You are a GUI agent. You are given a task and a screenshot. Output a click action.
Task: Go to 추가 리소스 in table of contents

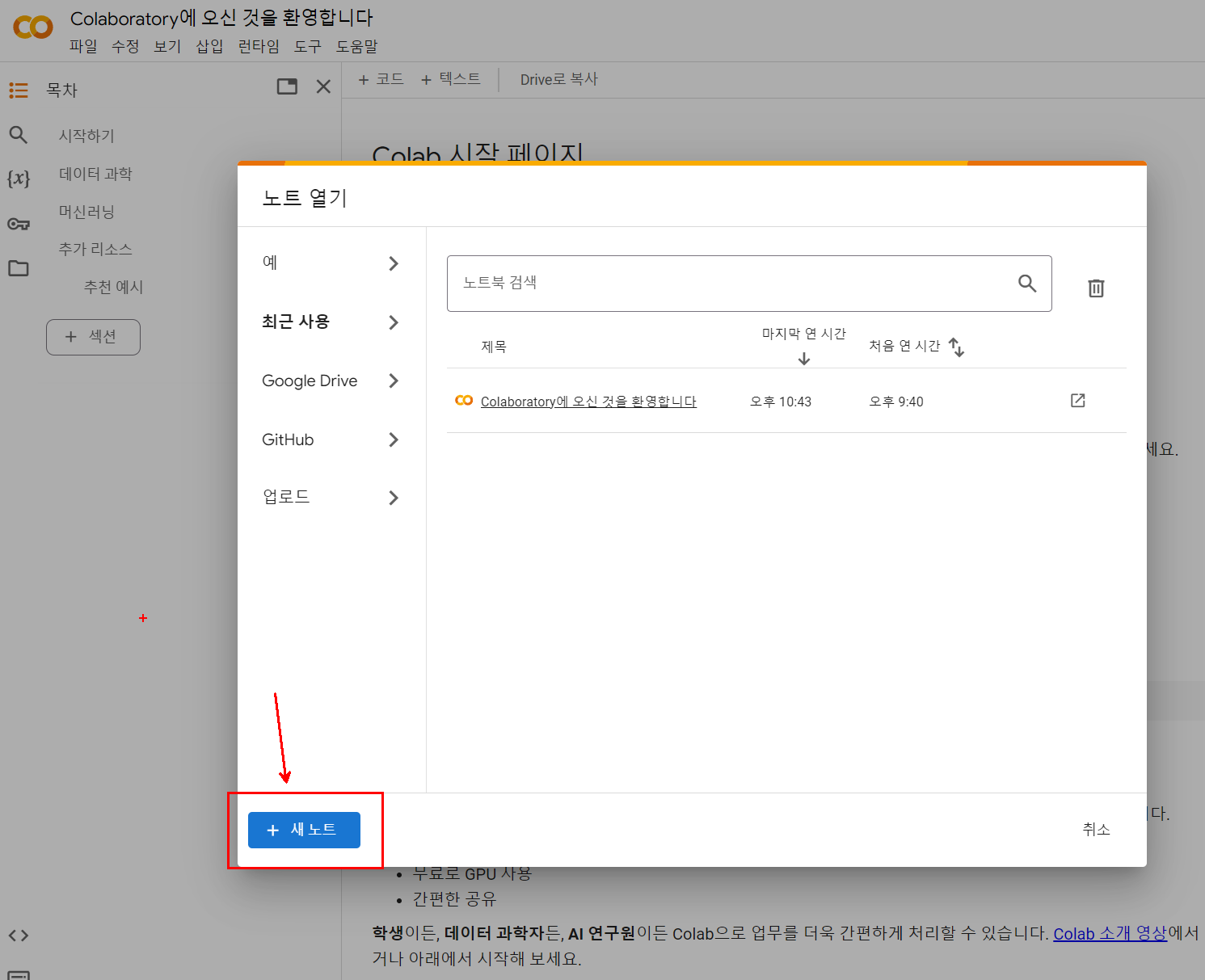point(95,249)
